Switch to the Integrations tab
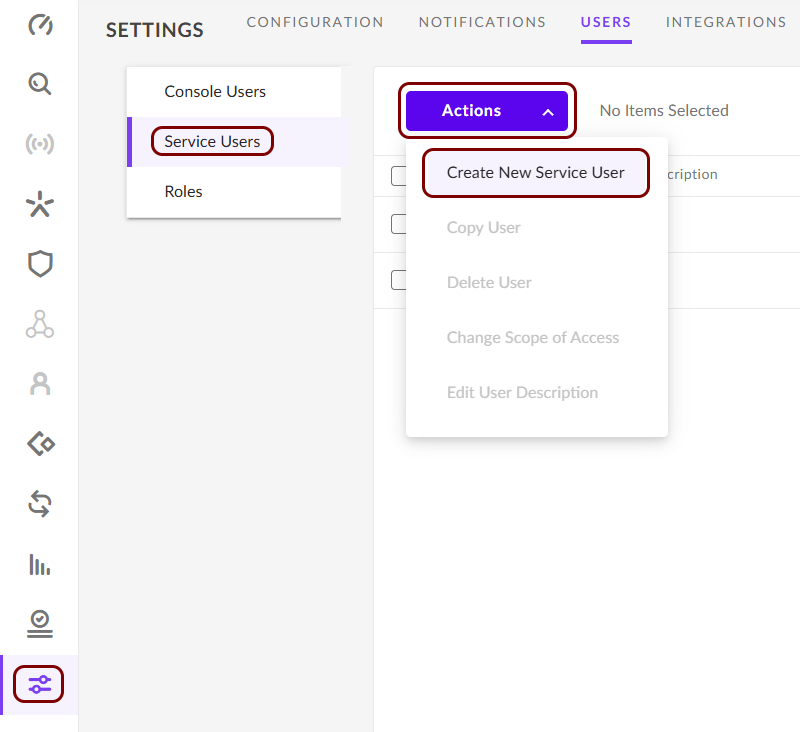The height and width of the screenshot is (732, 800). coord(726,22)
